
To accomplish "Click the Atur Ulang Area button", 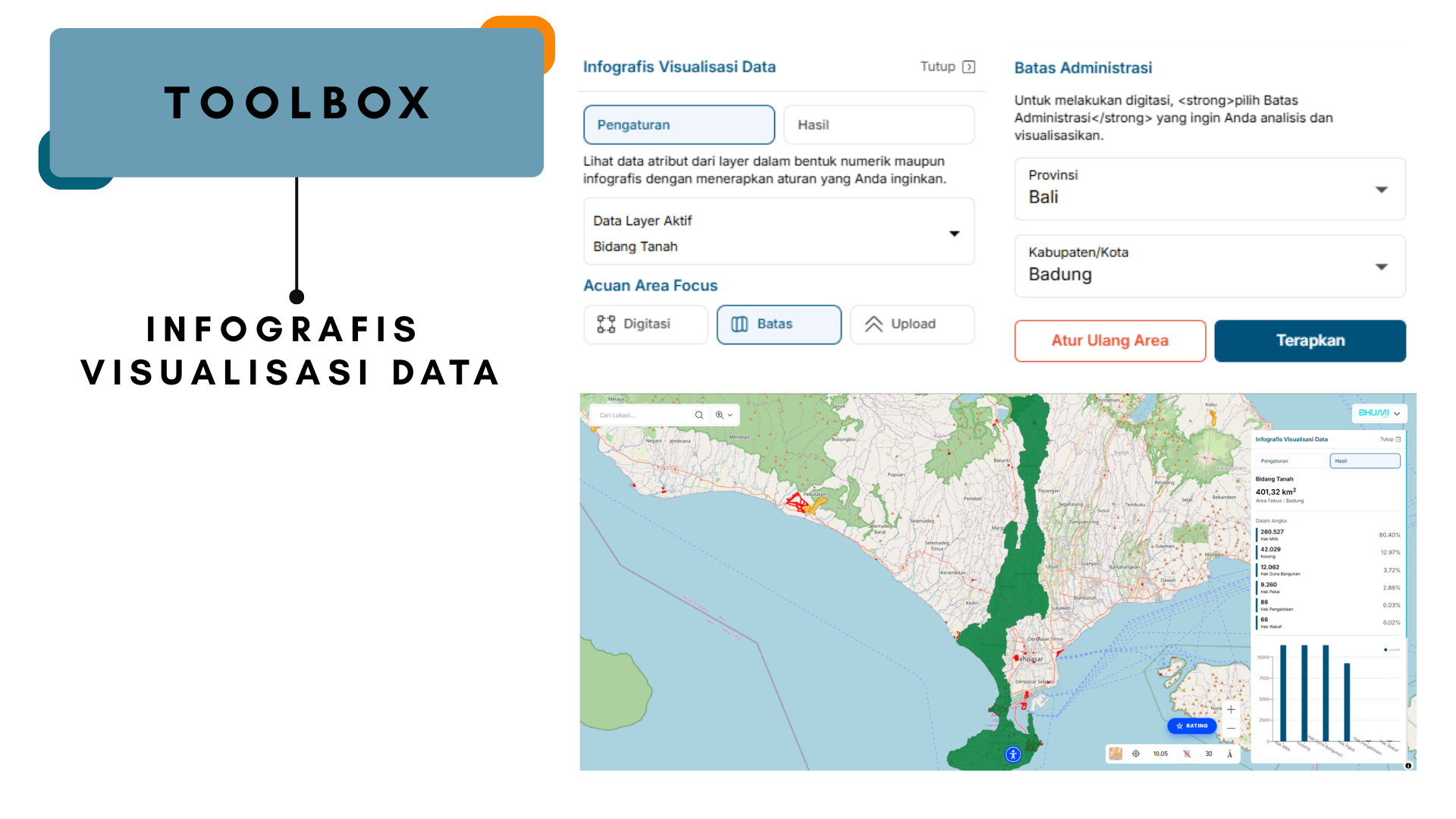I will pyautogui.click(x=1110, y=341).
